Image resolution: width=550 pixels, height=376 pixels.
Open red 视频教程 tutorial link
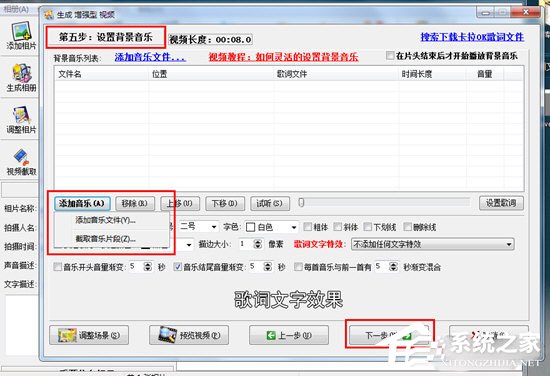click(x=283, y=56)
